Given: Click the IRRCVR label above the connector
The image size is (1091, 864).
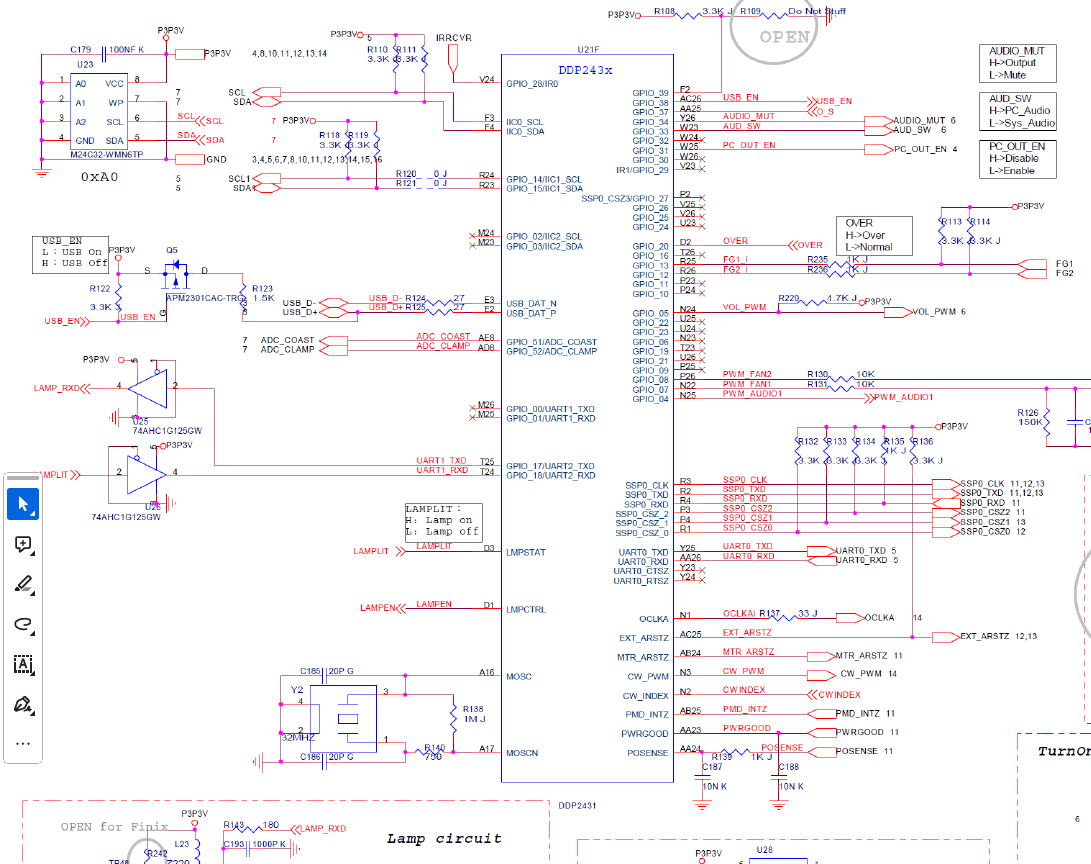Looking at the screenshot, I should (454, 38).
